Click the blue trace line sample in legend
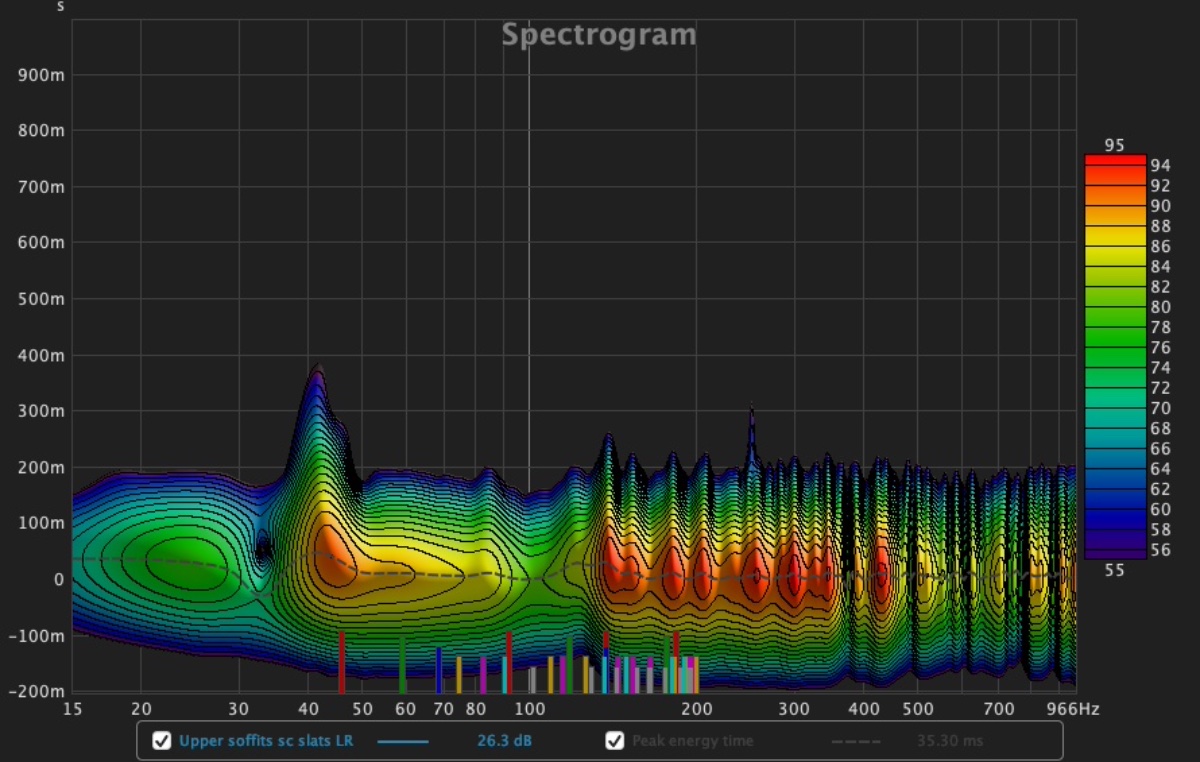This screenshot has width=1200, height=762. 403,741
